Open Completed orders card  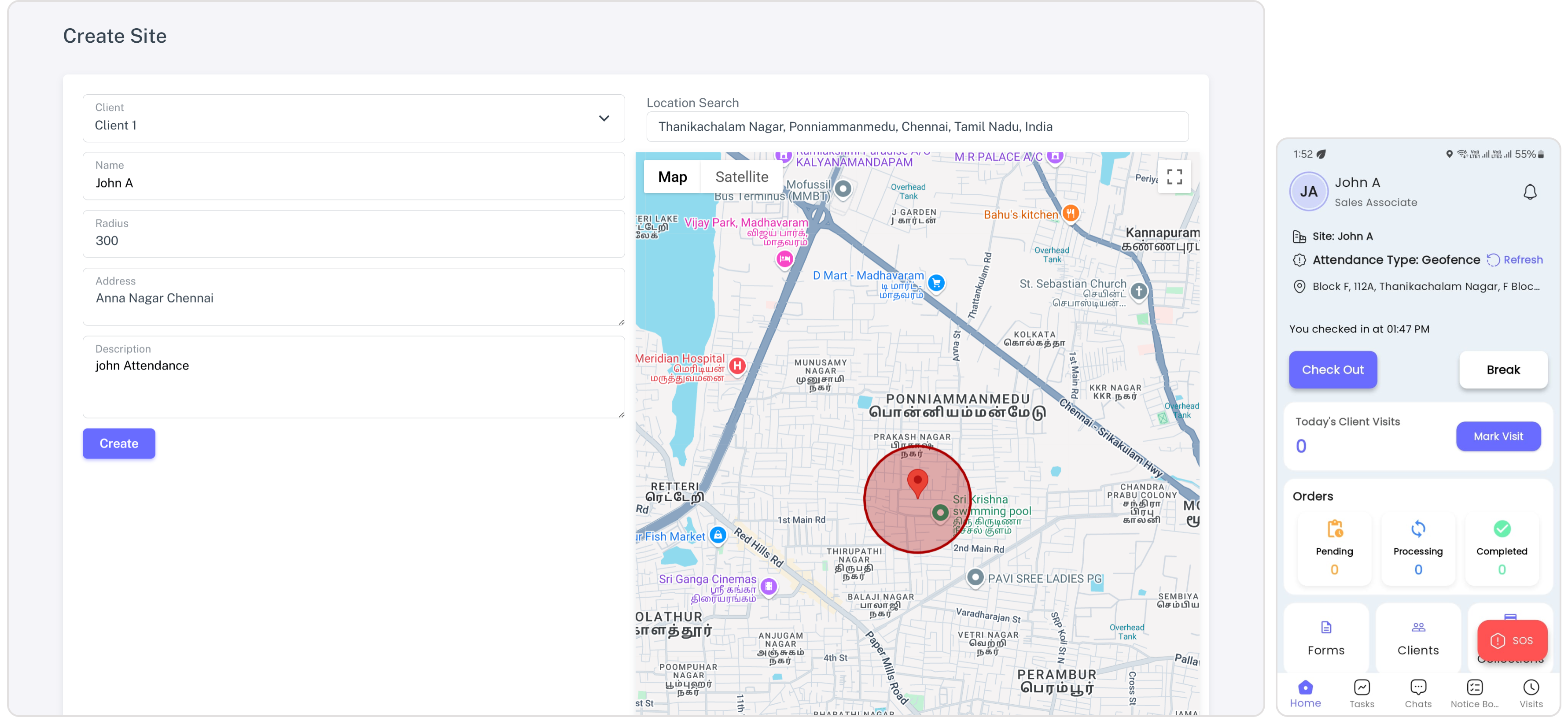point(1502,549)
